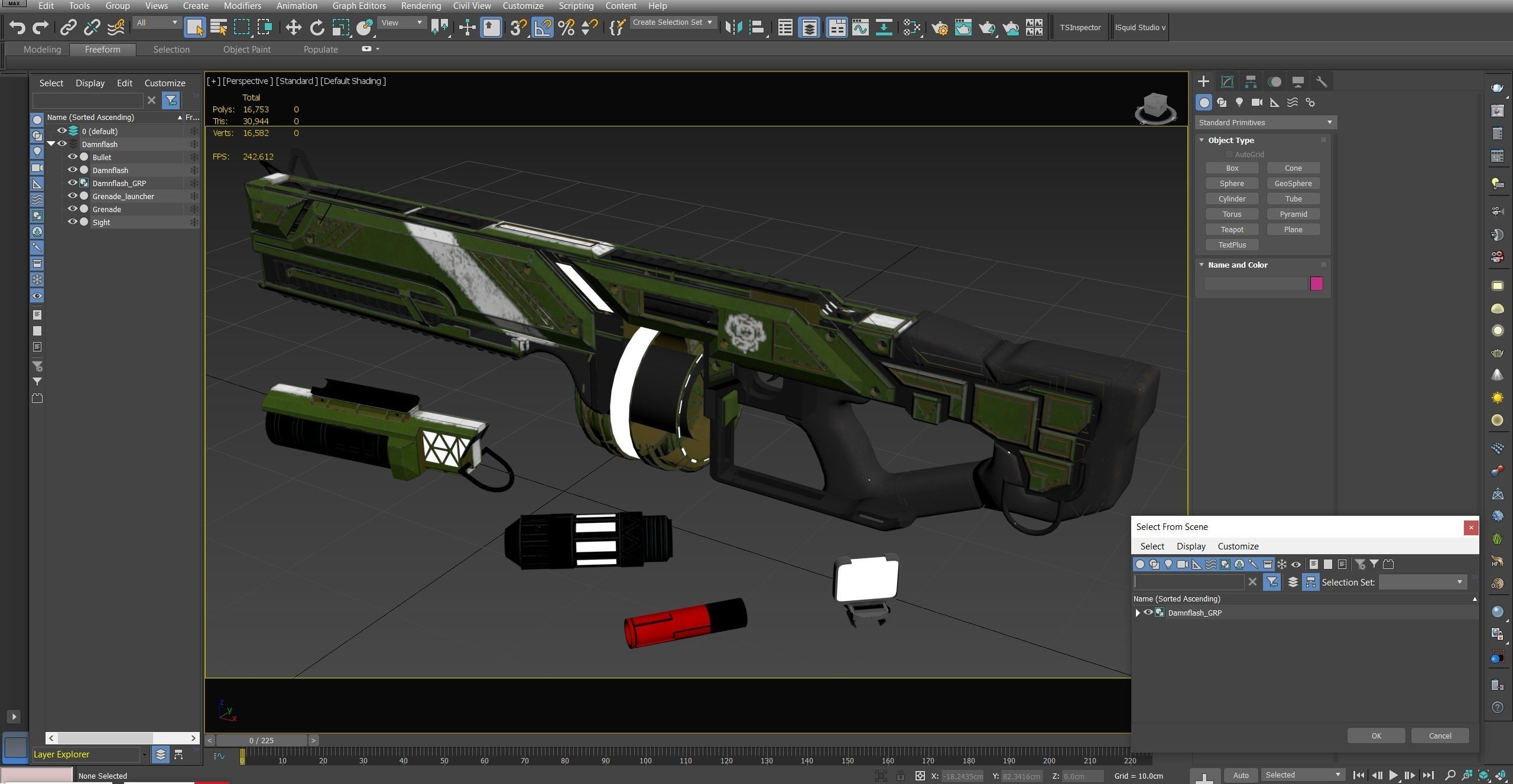Open the All selection filter dropdown
This screenshot has width=1513, height=784.
157,22
